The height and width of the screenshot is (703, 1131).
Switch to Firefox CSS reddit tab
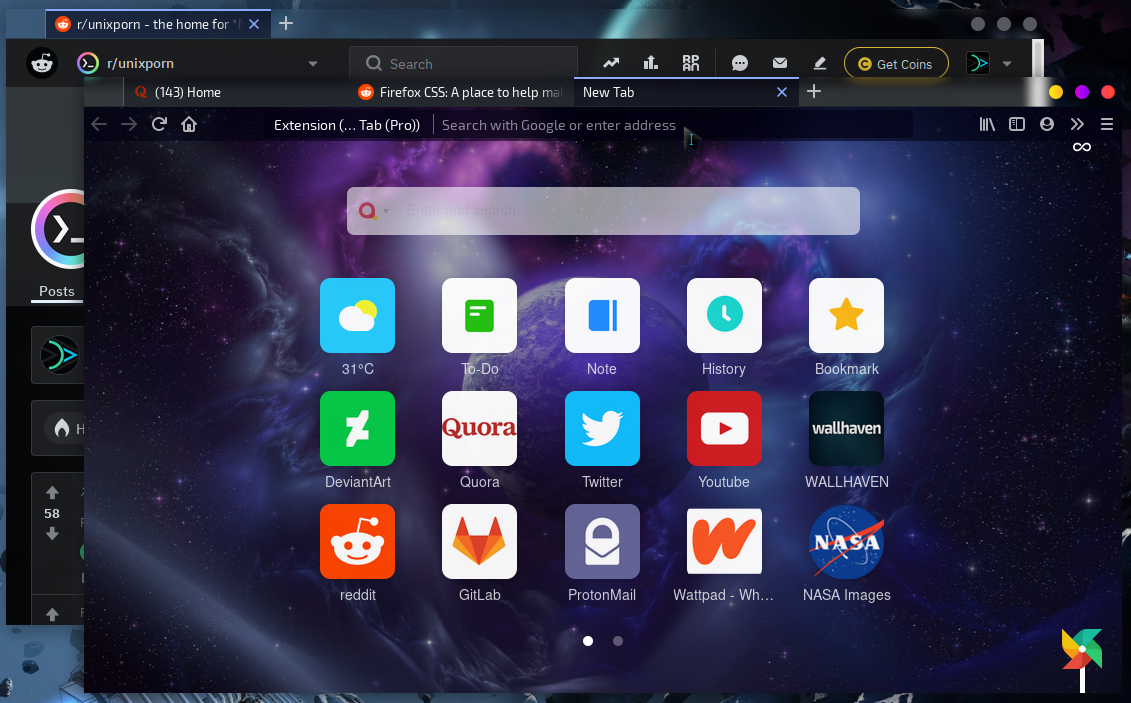[462, 92]
